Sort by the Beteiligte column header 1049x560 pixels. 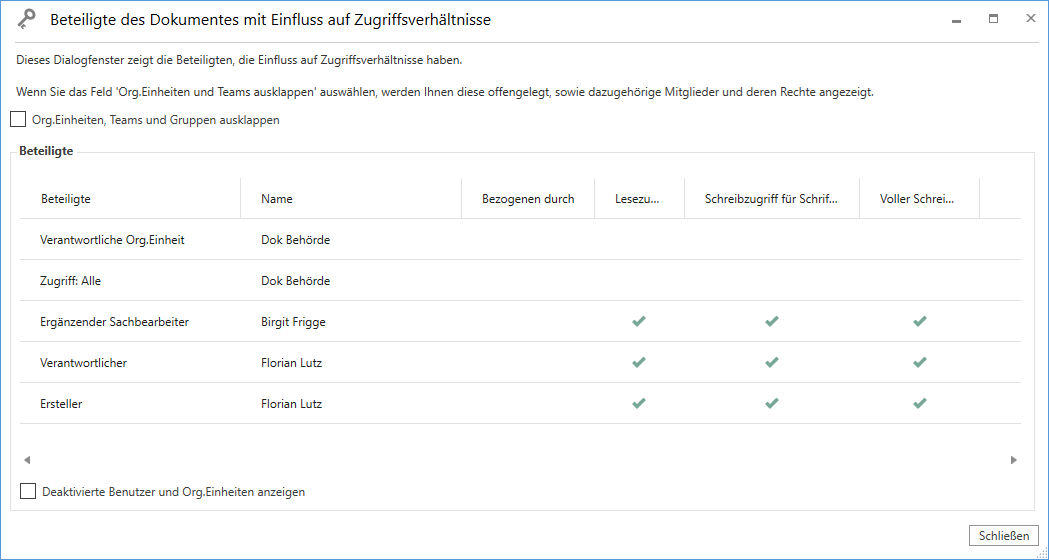[x=66, y=199]
